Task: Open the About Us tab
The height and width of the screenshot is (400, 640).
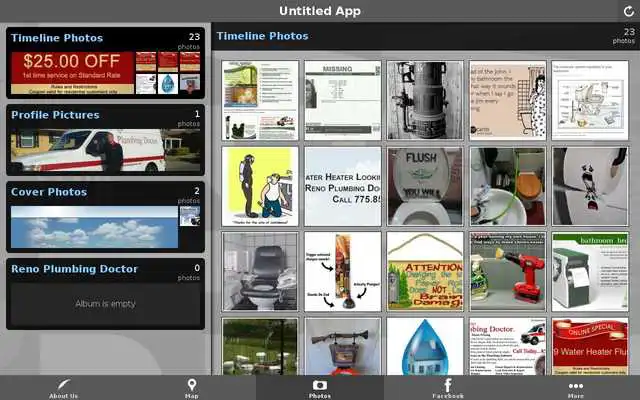Action: [64, 388]
